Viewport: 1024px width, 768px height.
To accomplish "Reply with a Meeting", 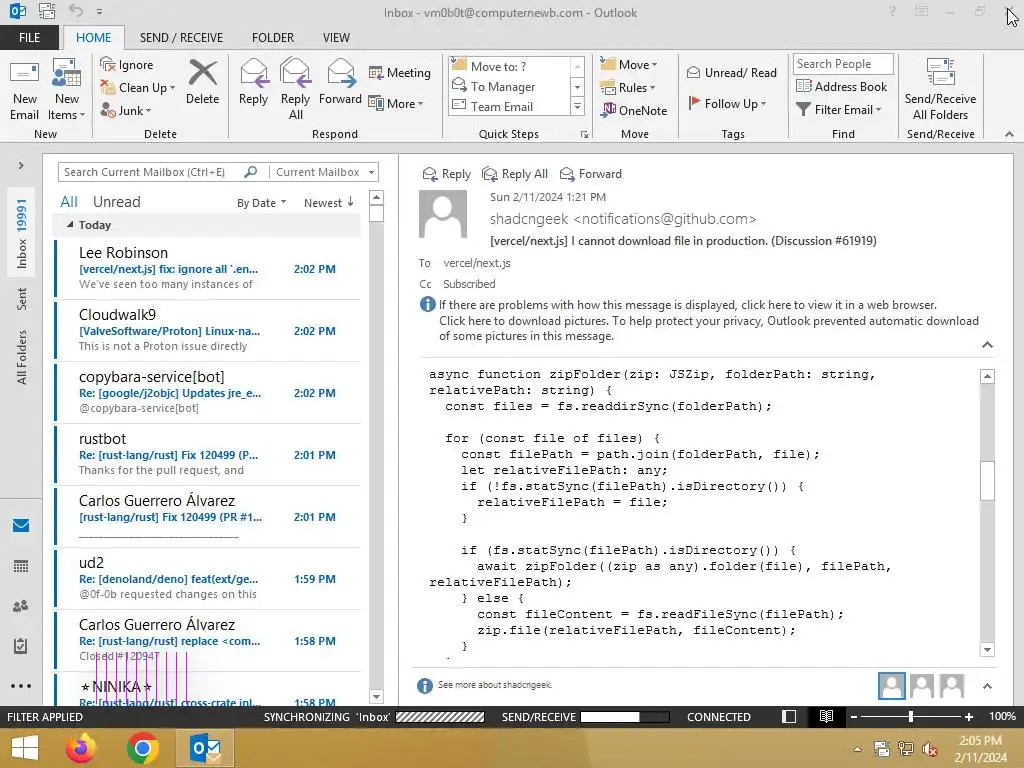I will coord(400,72).
